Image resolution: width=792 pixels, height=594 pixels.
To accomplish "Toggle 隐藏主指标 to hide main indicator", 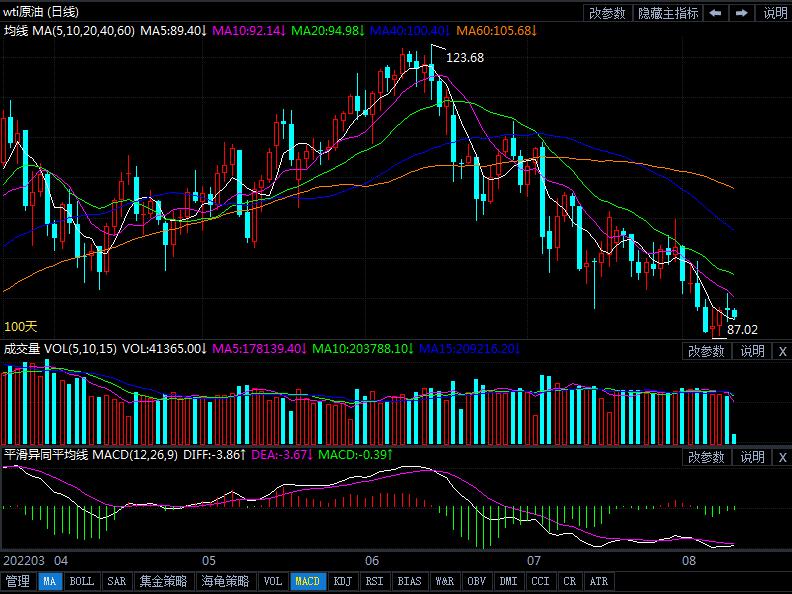I will click(668, 13).
